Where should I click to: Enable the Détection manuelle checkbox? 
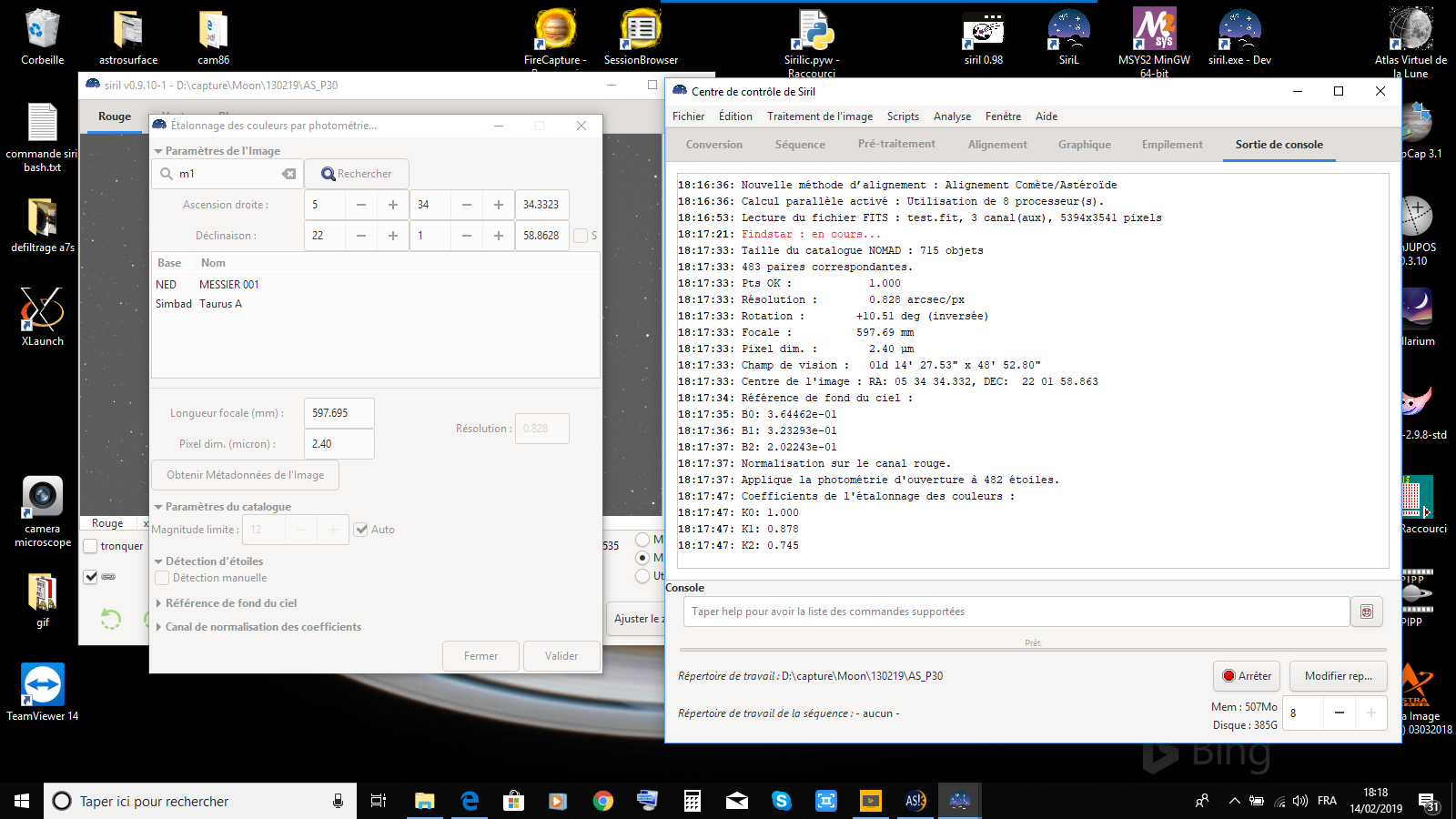162,578
